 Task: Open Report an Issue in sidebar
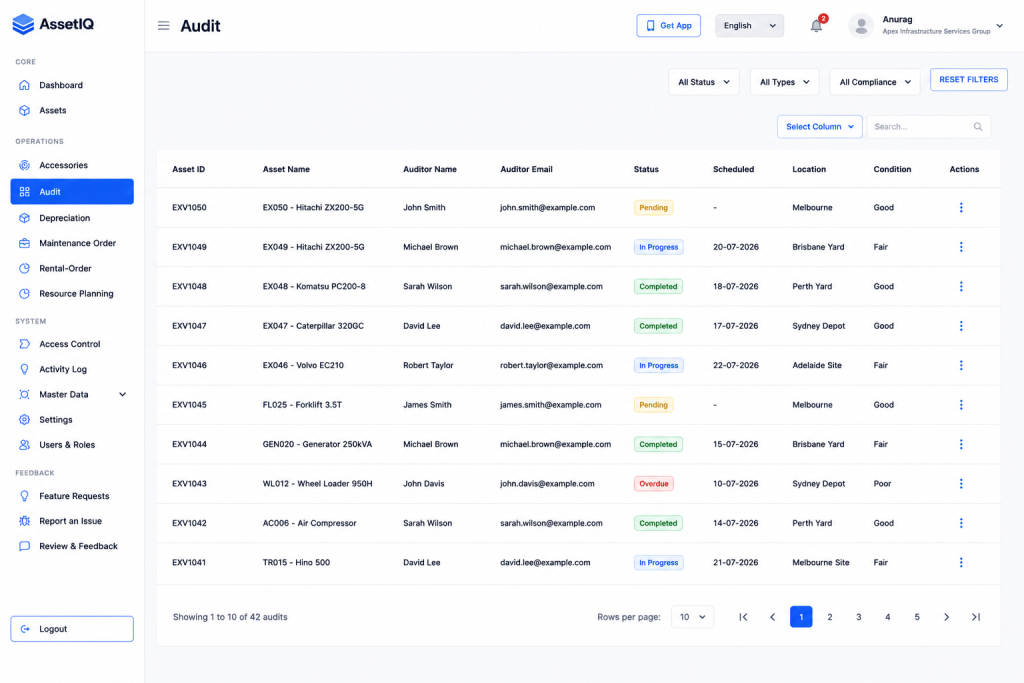click(72, 521)
